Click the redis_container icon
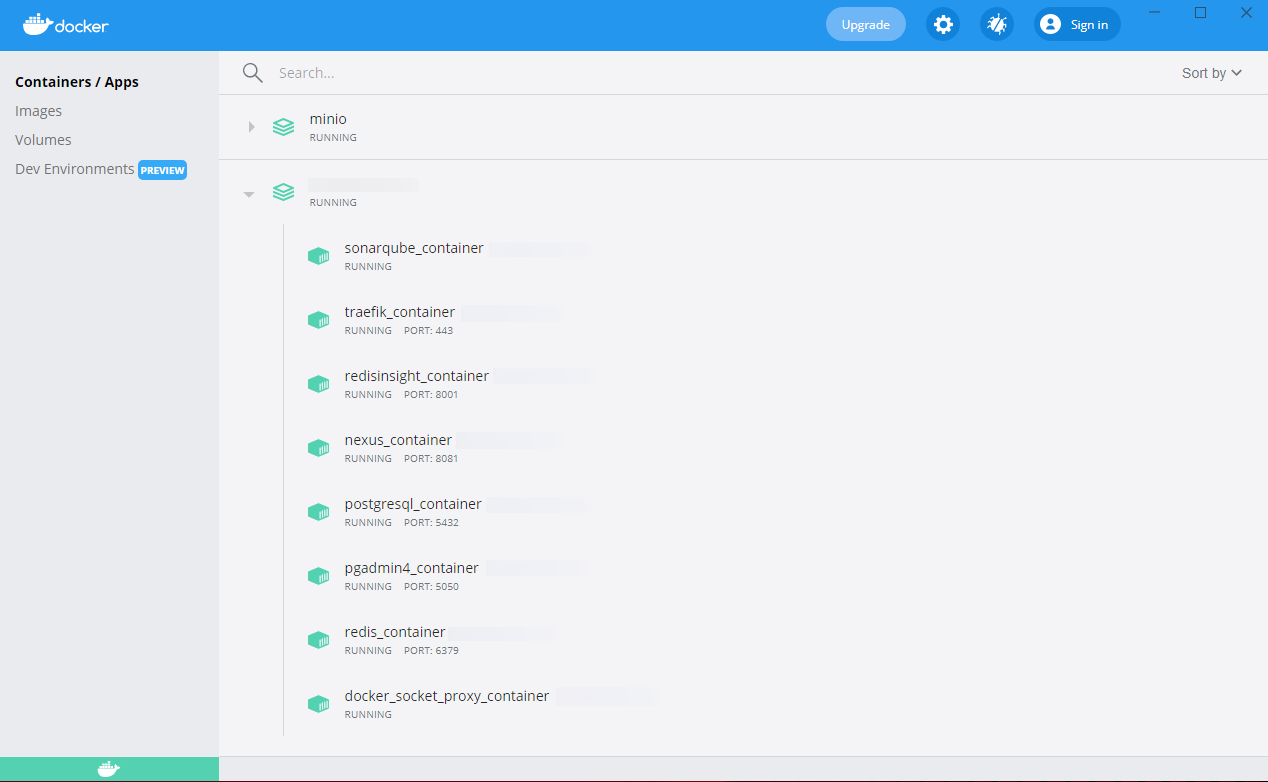 319,640
